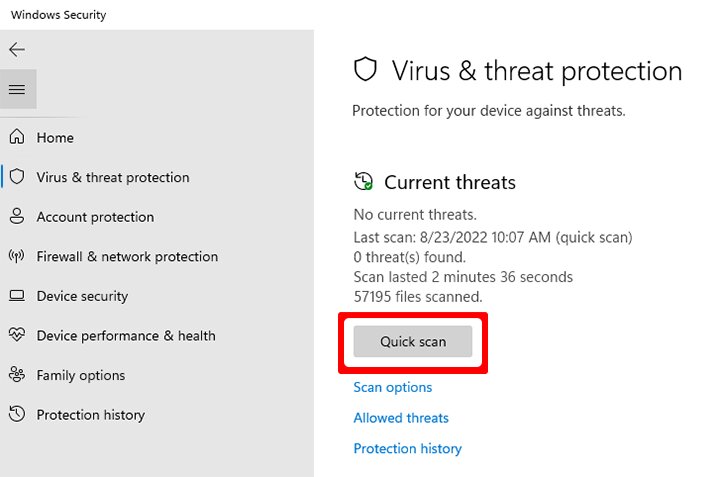Click the Current threats status icon
Screen dimensions: 720x477
(x=364, y=182)
